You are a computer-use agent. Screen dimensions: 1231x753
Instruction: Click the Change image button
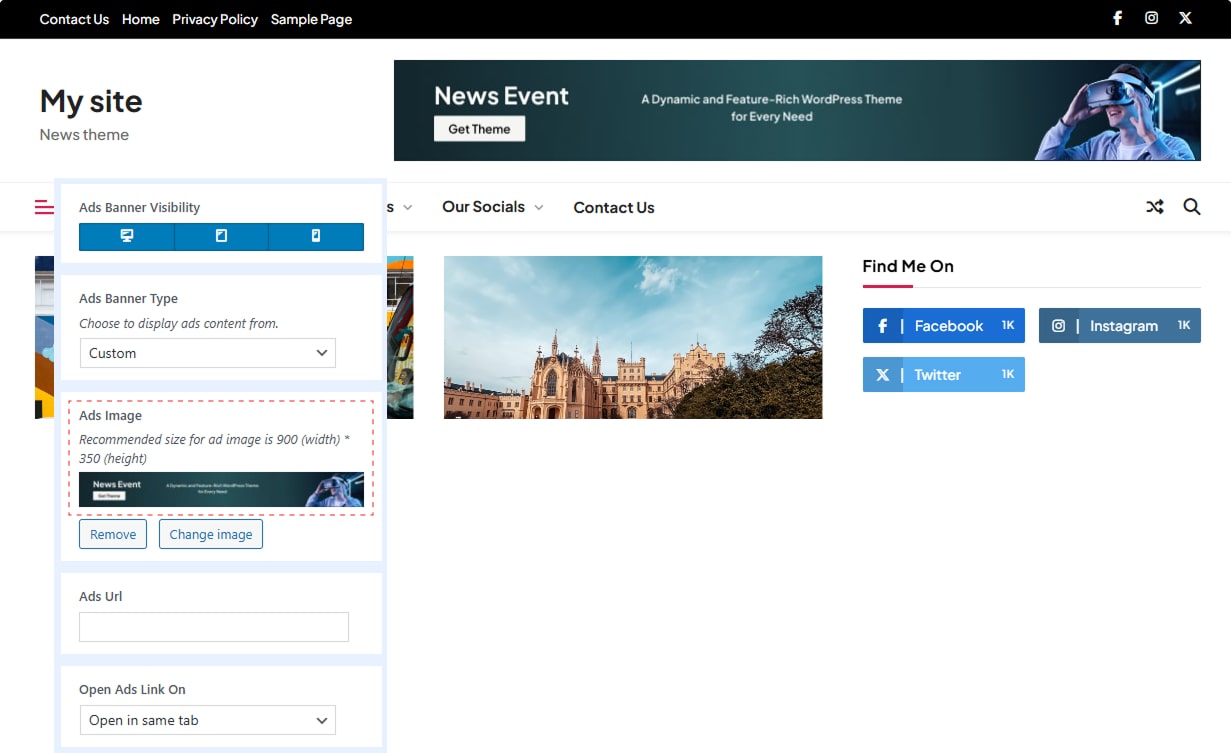[x=210, y=534]
